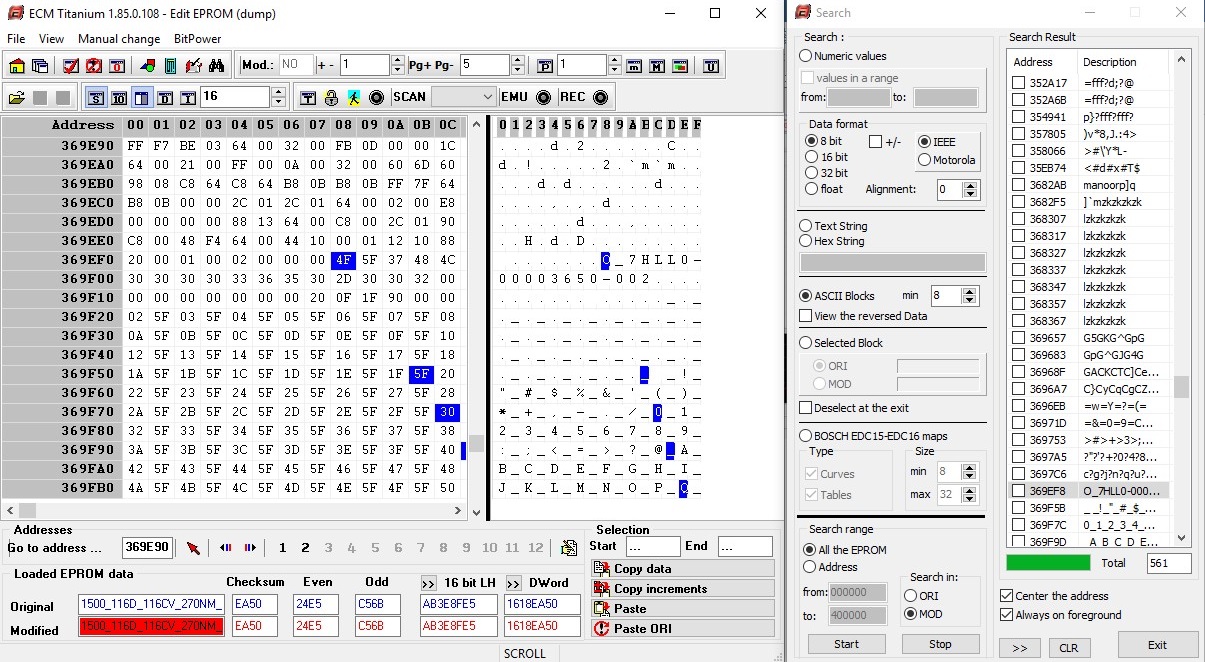Enable View the reversed Data checkbox
Viewport: 1205px width, 662px height.
(863, 316)
